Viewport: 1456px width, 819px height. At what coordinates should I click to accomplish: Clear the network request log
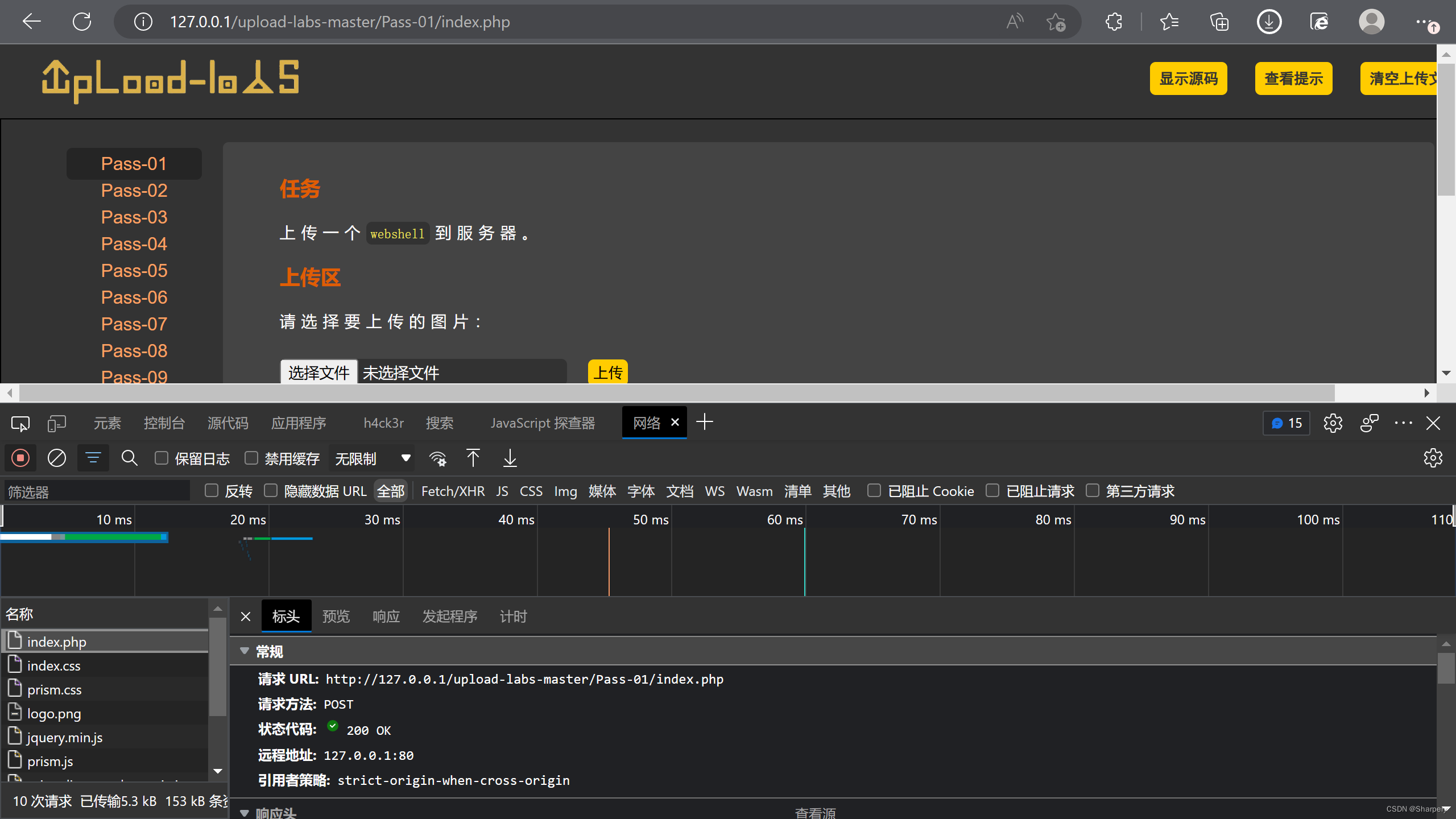click(x=56, y=458)
